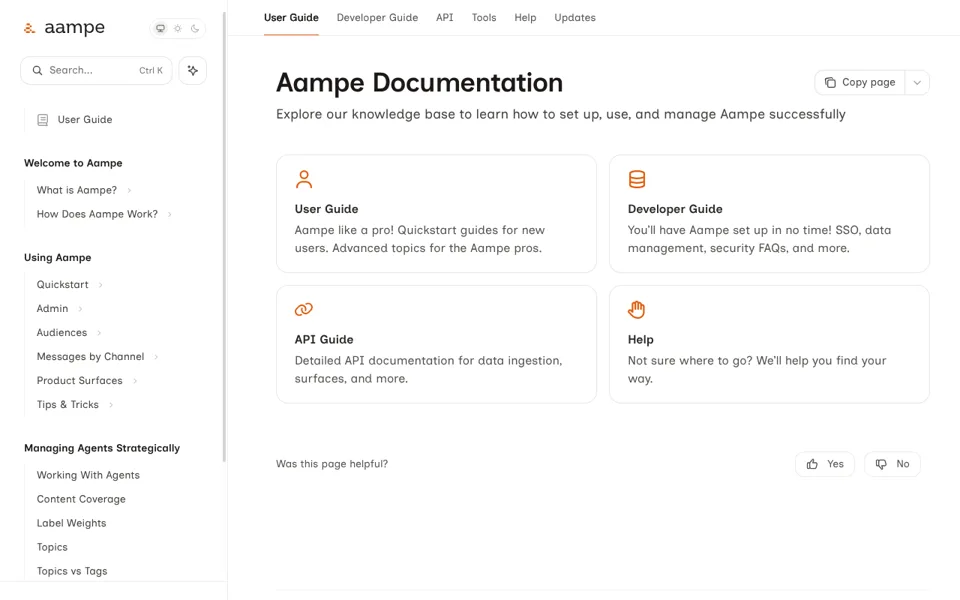The width and height of the screenshot is (960, 600).
Task: Expand the Audiences section chevron
Action: 99,332
